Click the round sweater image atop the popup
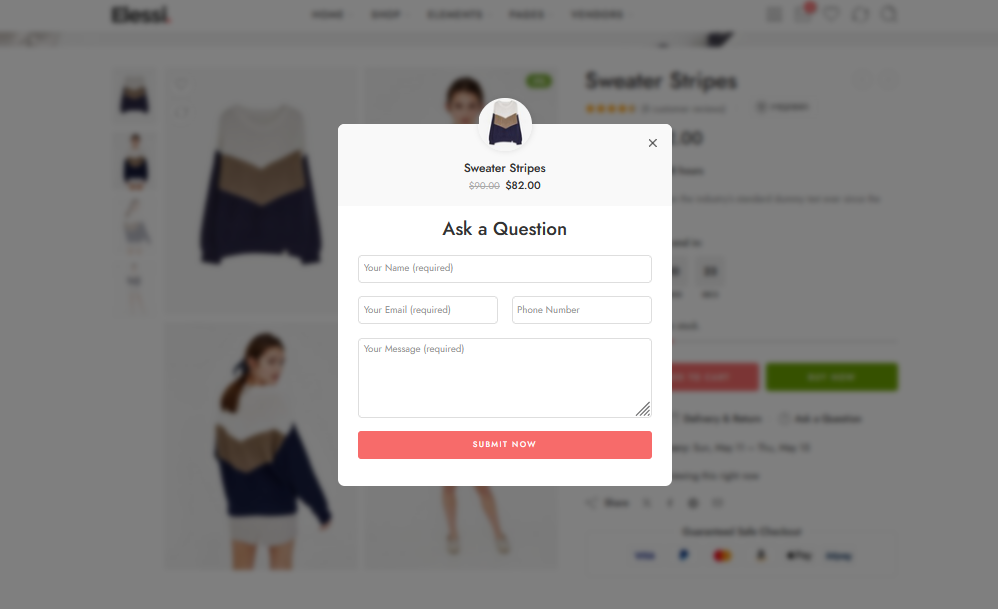Viewport: 998px width, 609px height. coord(505,124)
